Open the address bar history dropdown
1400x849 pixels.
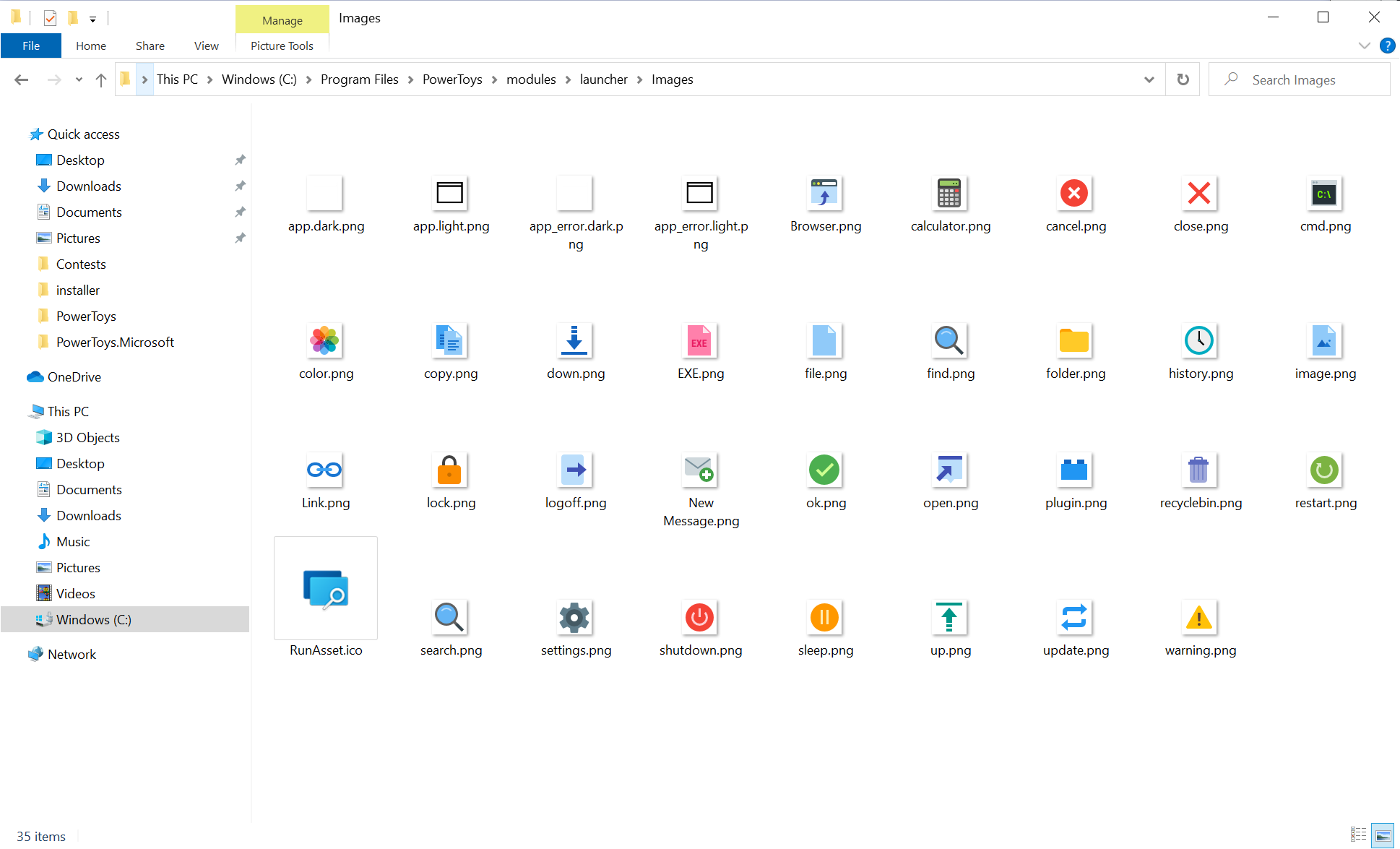[1149, 79]
